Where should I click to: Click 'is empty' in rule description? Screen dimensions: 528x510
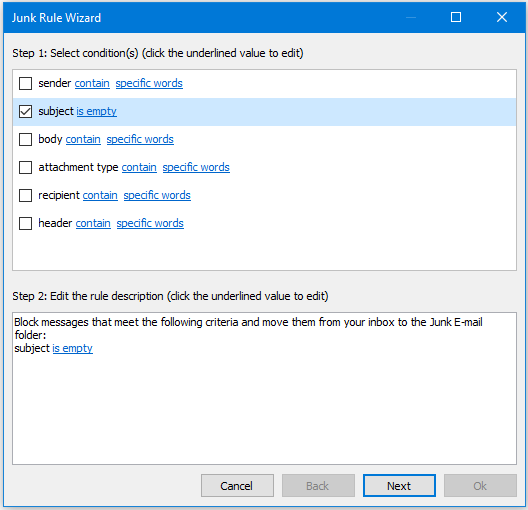[72, 348]
